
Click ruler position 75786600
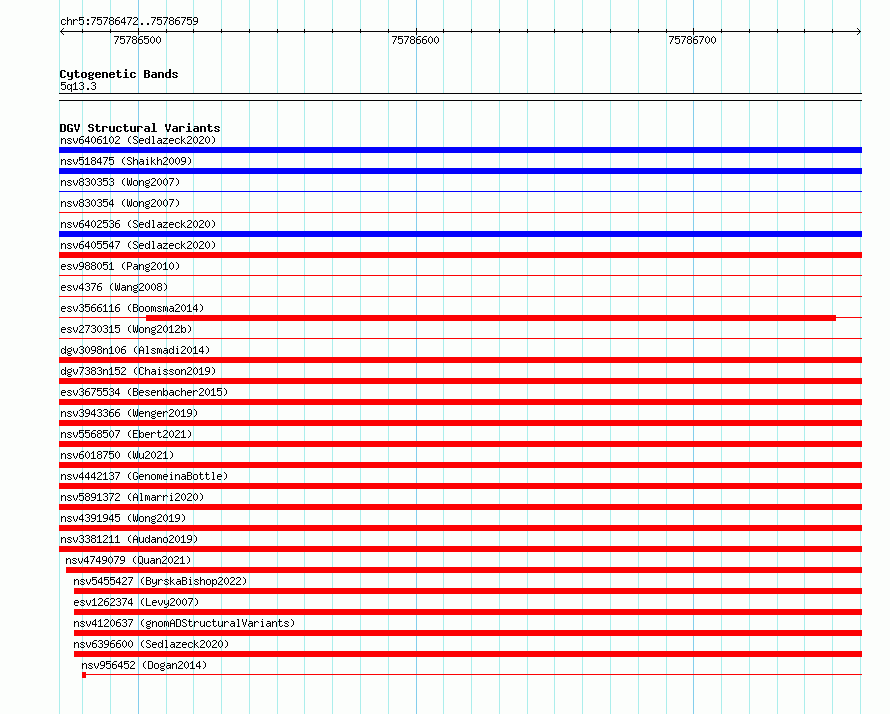coord(415,40)
